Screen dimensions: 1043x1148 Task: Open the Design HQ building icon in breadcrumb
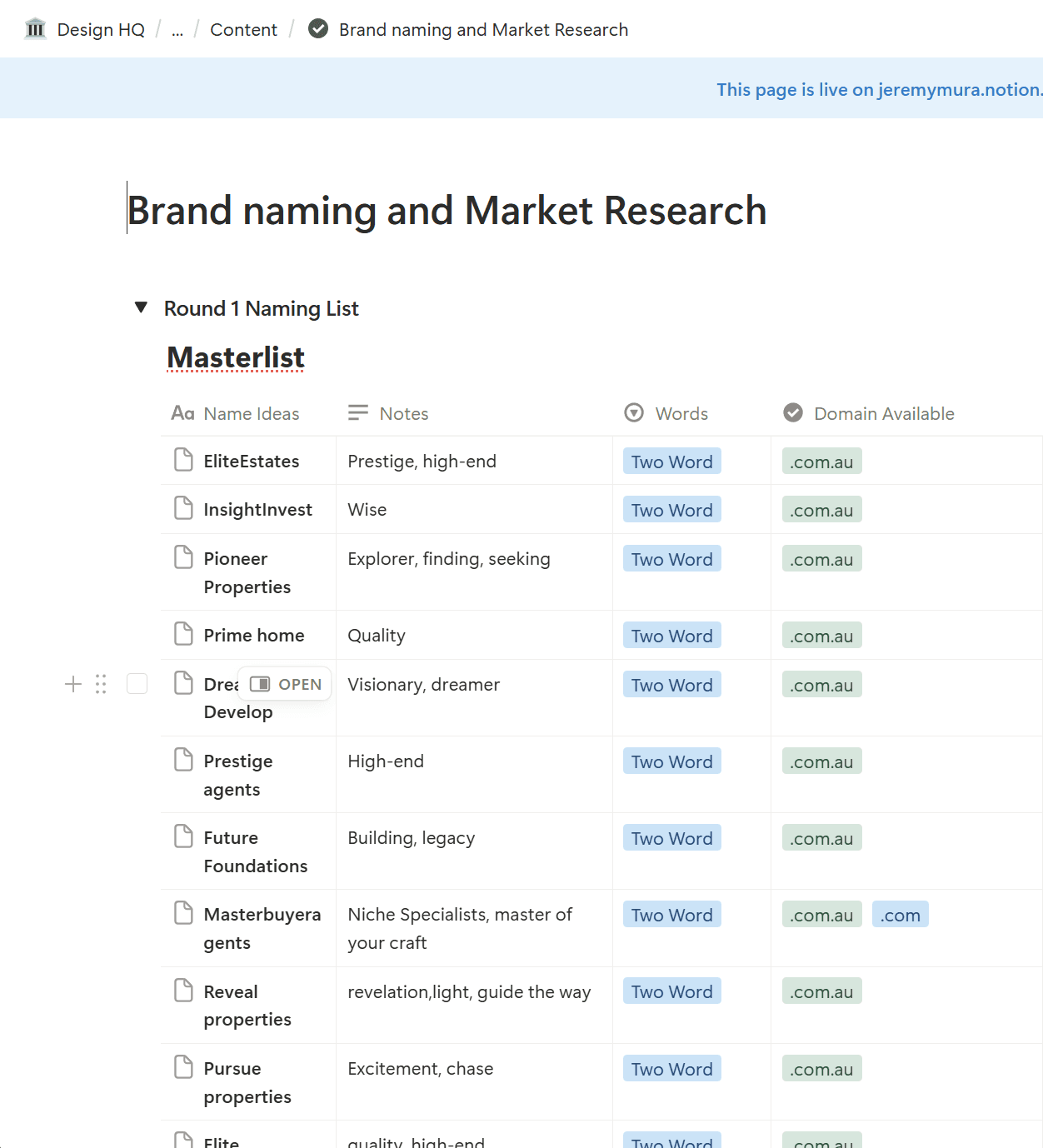pyautogui.click(x=35, y=29)
